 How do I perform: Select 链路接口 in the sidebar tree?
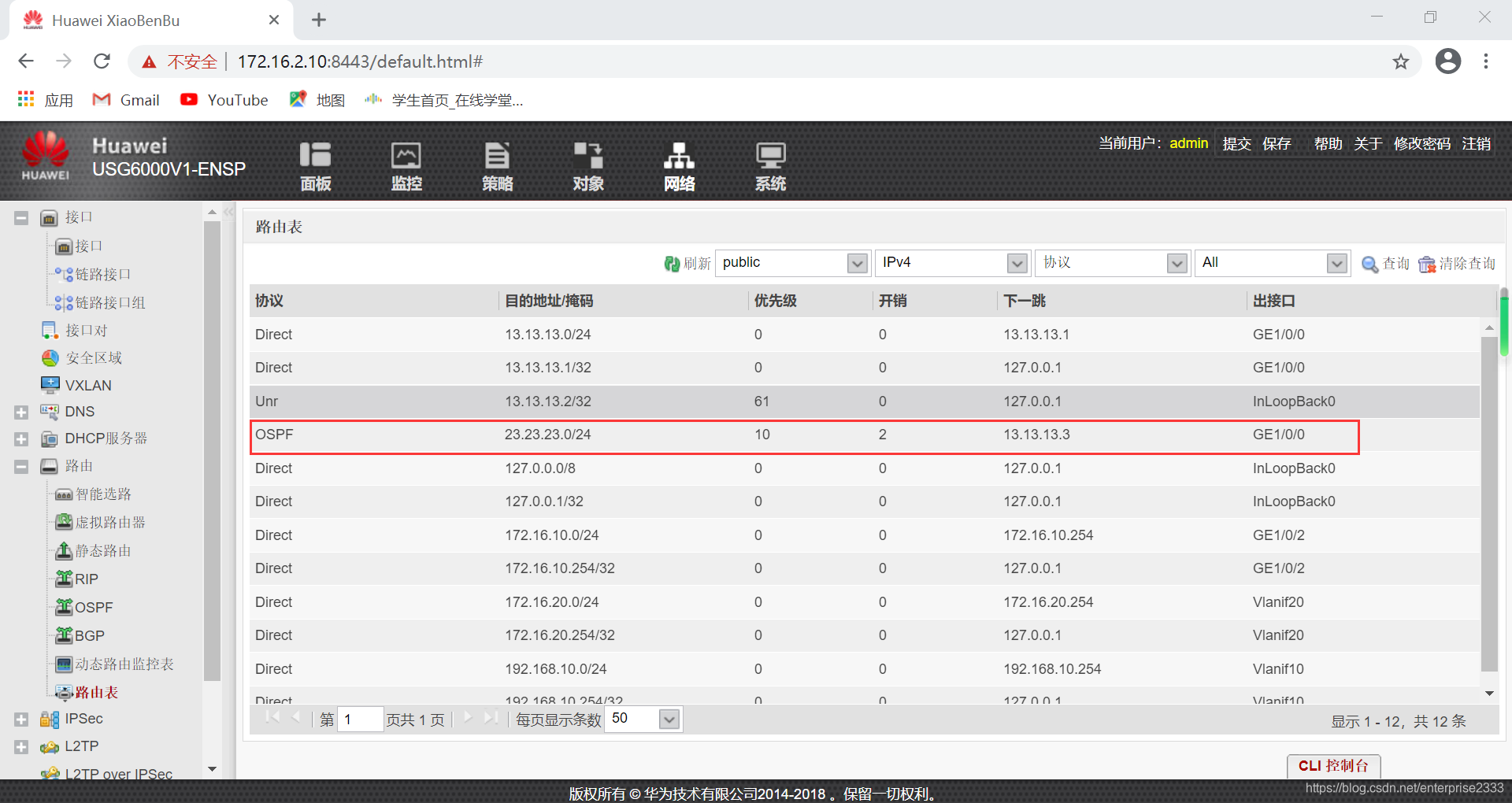pos(102,274)
